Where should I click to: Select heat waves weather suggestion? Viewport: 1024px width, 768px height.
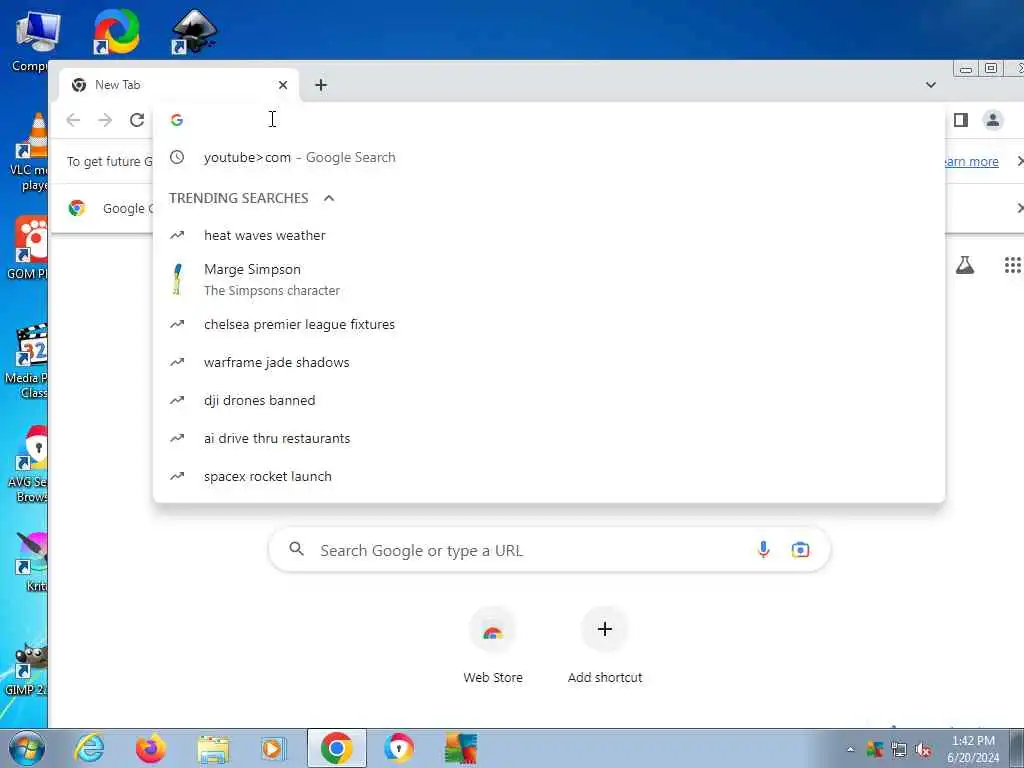(549, 235)
